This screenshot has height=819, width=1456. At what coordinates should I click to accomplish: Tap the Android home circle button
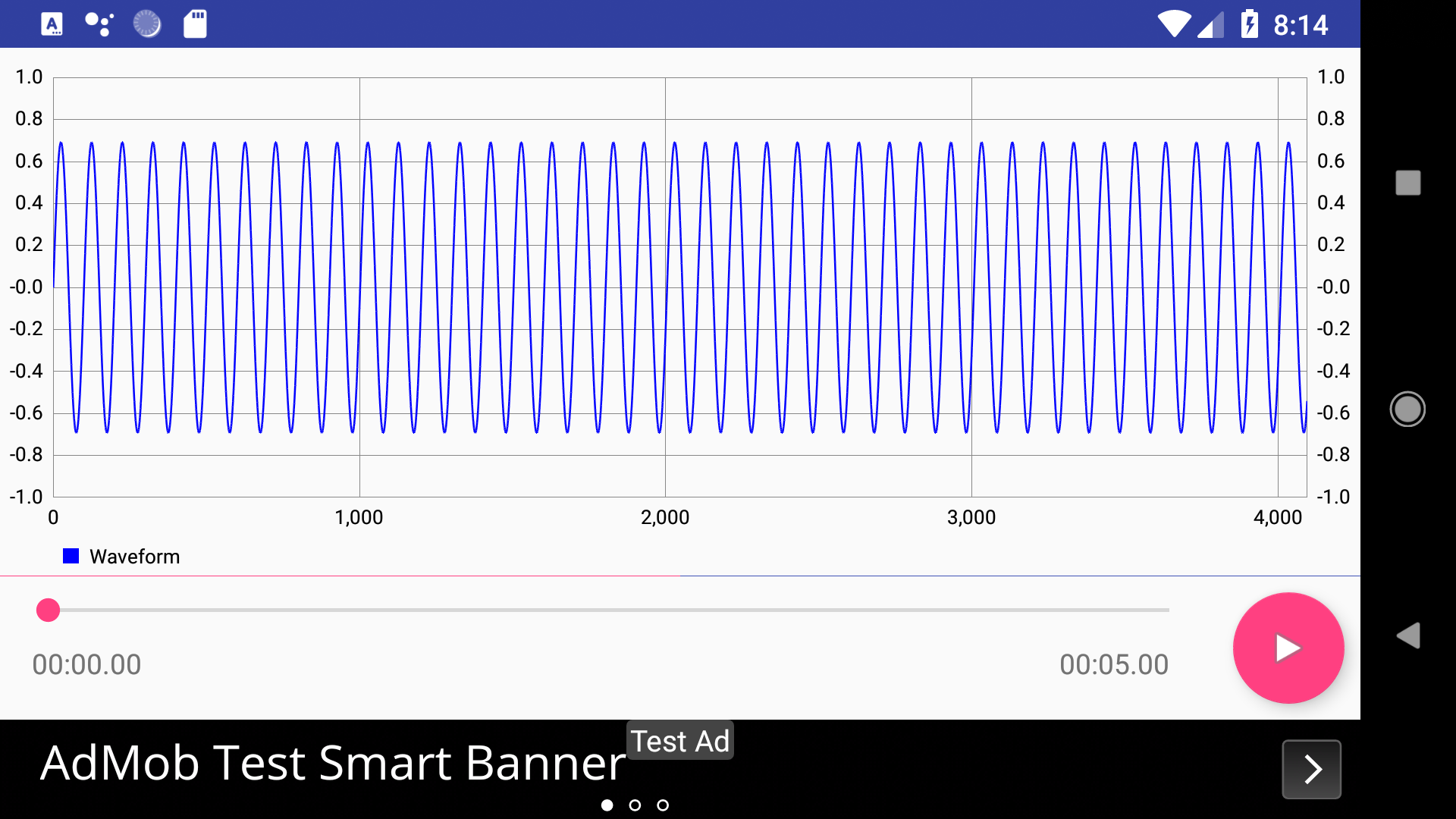pos(1407,409)
